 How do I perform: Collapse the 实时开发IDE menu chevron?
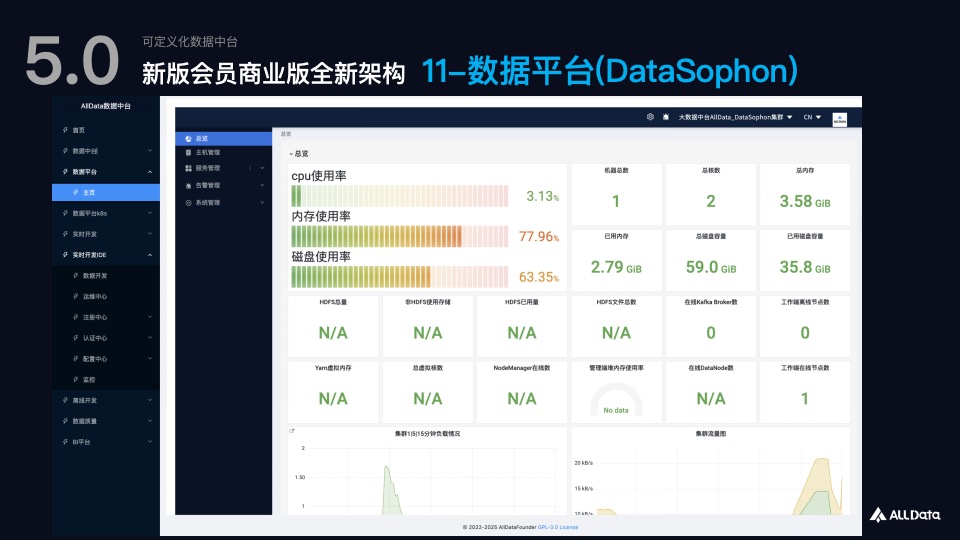[x=150, y=255]
